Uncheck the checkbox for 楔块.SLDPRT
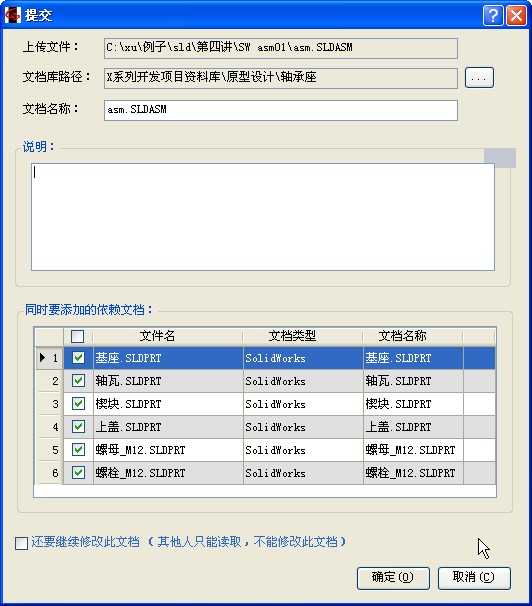This screenshot has width=532, height=606. (78, 404)
